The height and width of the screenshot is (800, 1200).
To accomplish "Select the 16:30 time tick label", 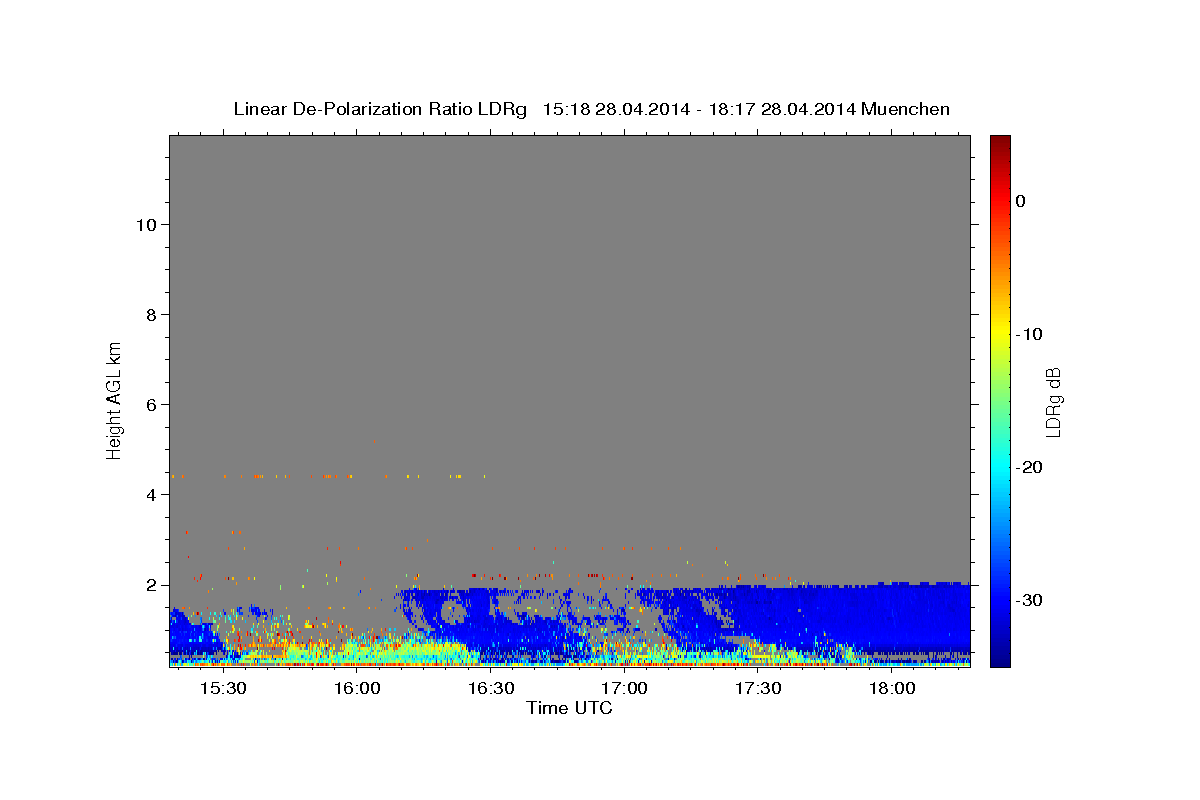I will (x=491, y=689).
